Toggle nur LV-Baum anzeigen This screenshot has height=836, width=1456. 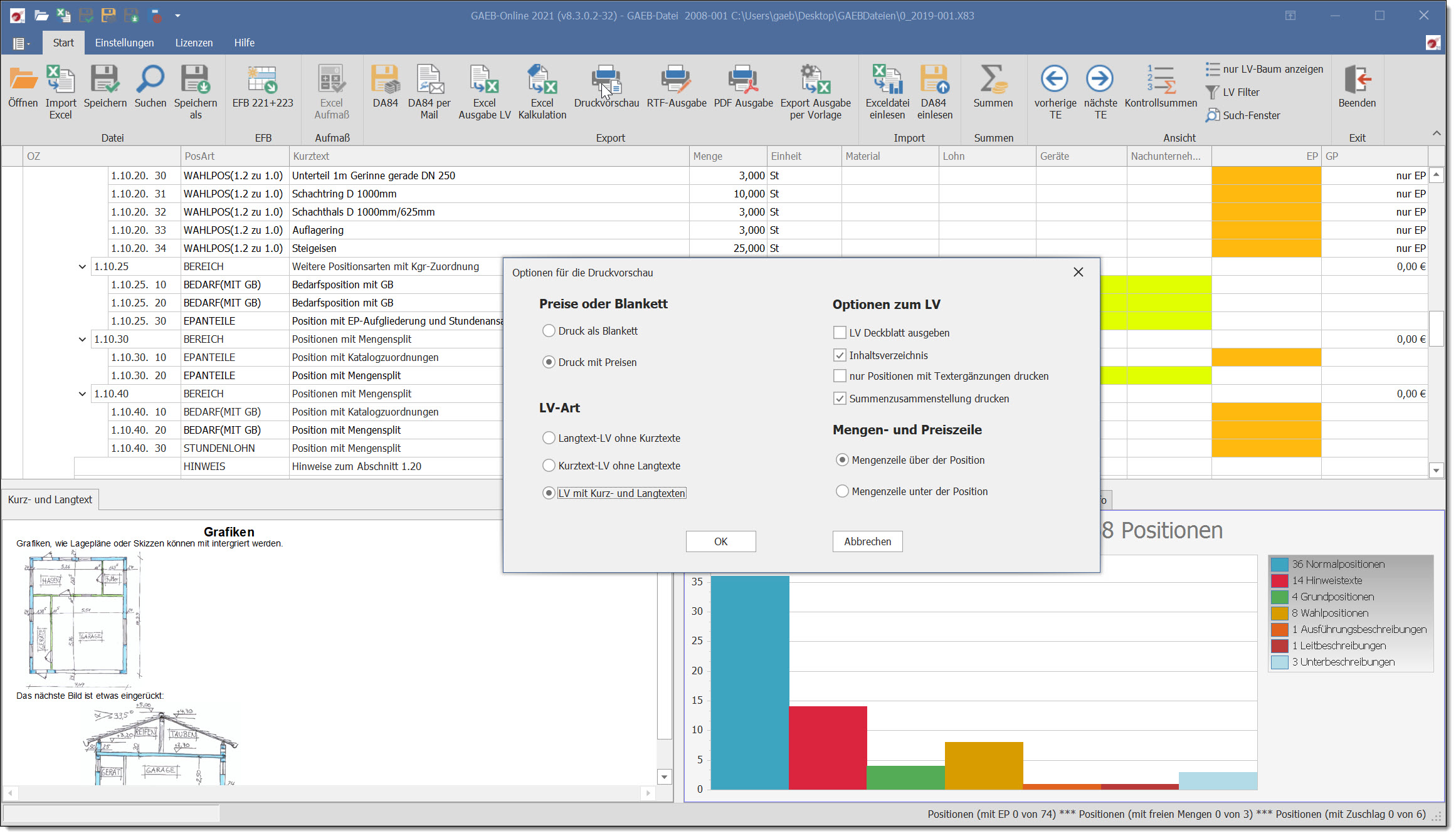[x=1264, y=69]
